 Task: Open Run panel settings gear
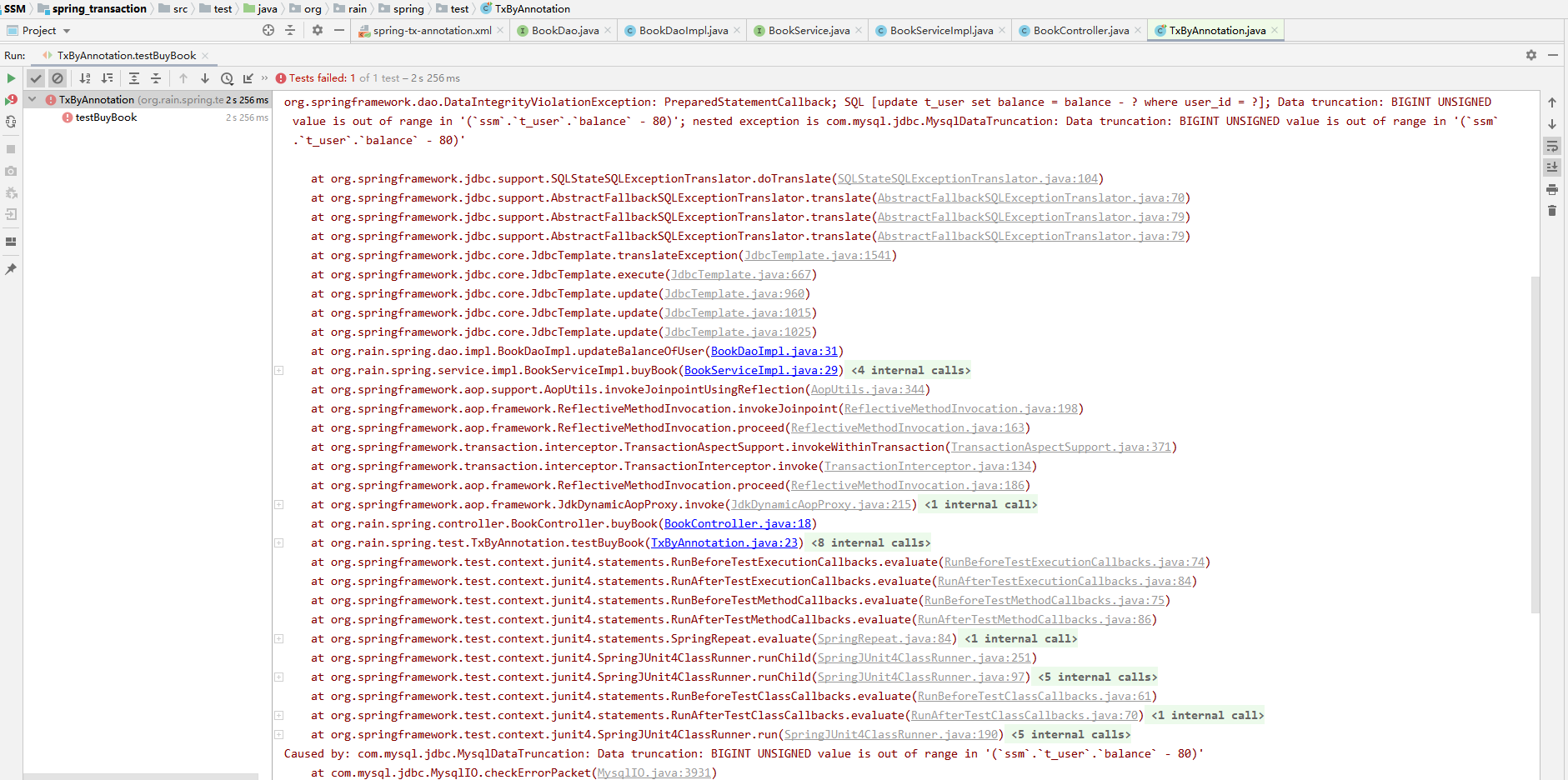click(x=1531, y=55)
